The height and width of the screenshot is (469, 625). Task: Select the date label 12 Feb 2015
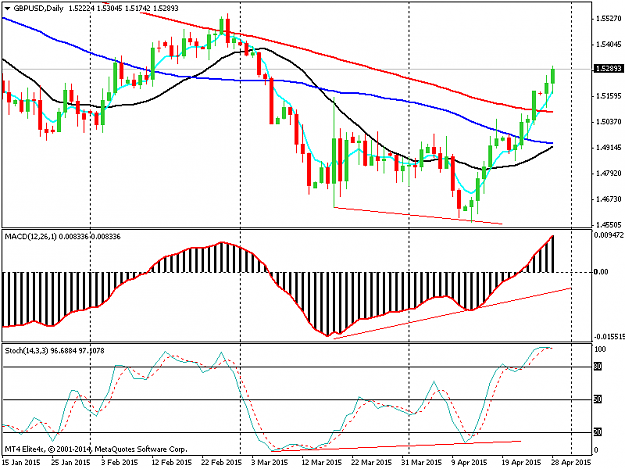coord(172,463)
